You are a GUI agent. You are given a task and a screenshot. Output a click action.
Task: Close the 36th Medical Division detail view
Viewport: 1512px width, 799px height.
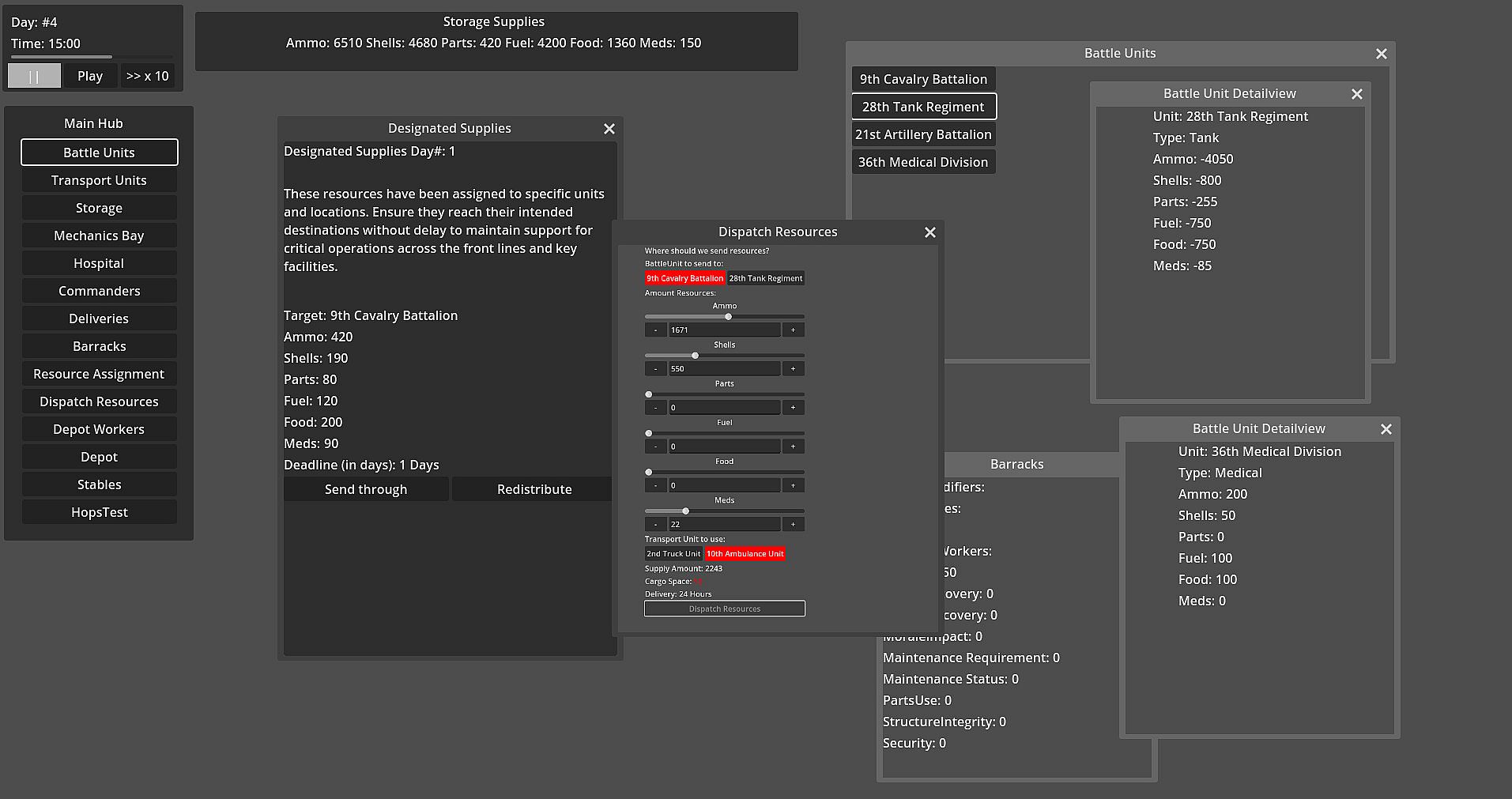pyautogui.click(x=1386, y=429)
